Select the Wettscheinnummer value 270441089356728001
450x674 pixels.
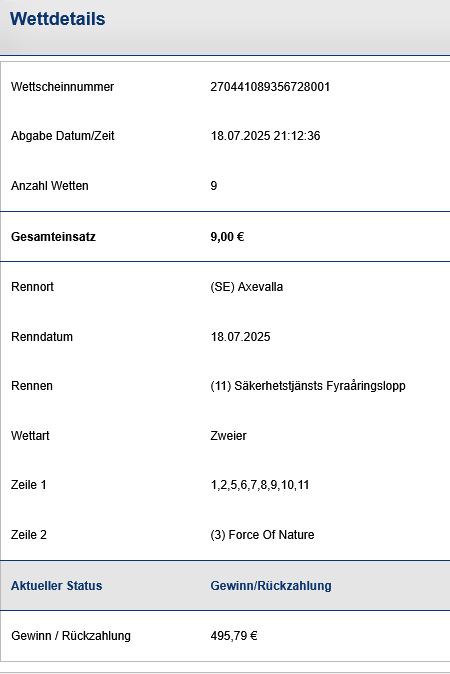pos(270,87)
